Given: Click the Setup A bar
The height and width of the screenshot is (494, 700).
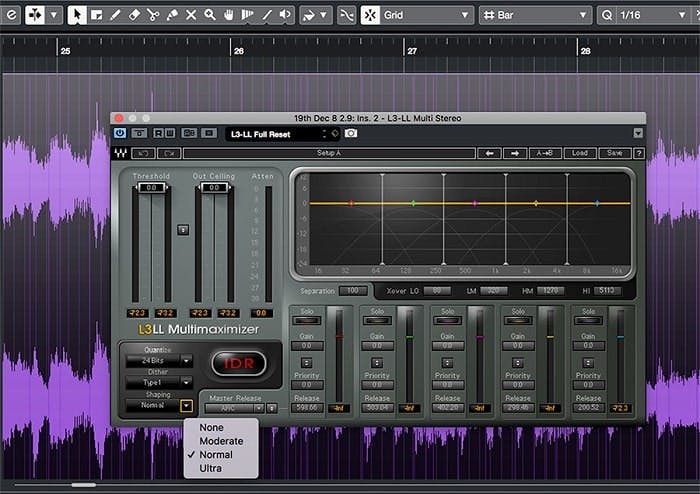Looking at the screenshot, I should [x=329, y=154].
